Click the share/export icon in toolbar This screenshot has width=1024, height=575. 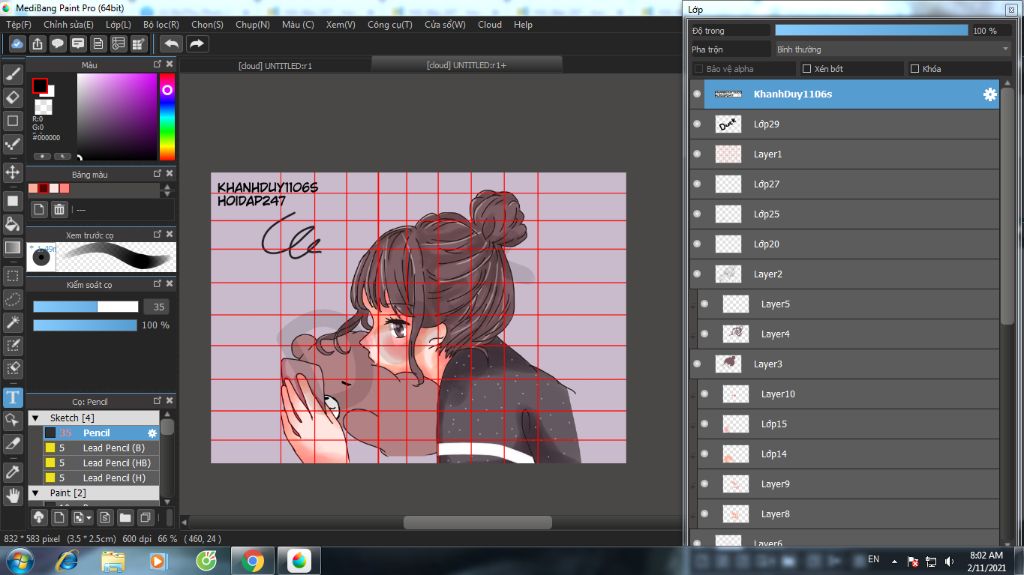click(37, 44)
